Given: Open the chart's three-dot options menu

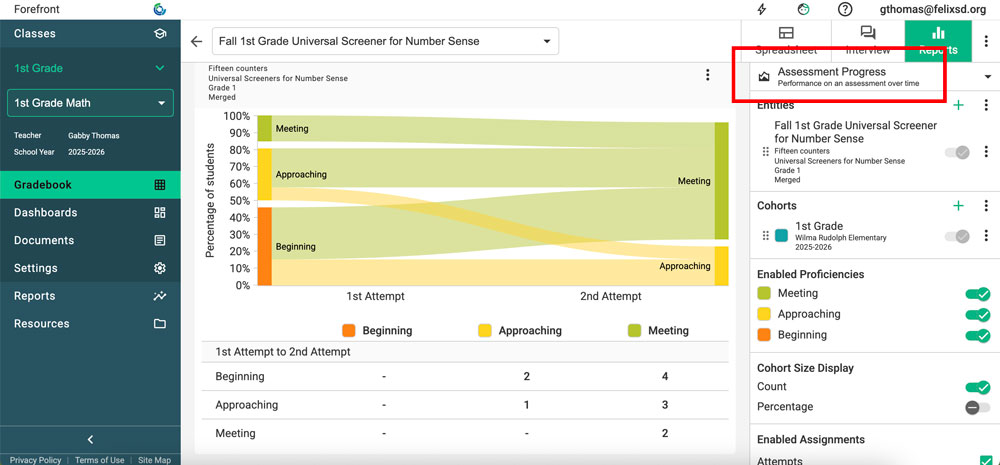Looking at the screenshot, I should click(x=708, y=75).
